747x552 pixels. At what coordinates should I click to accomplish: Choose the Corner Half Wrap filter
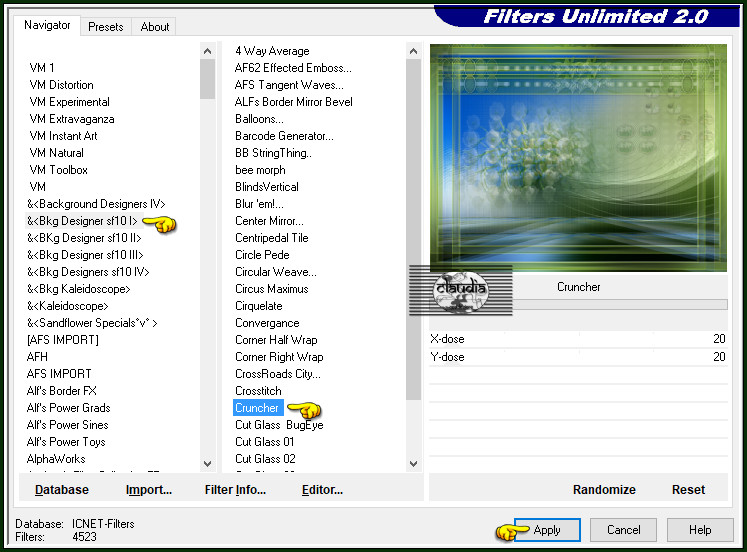276,340
